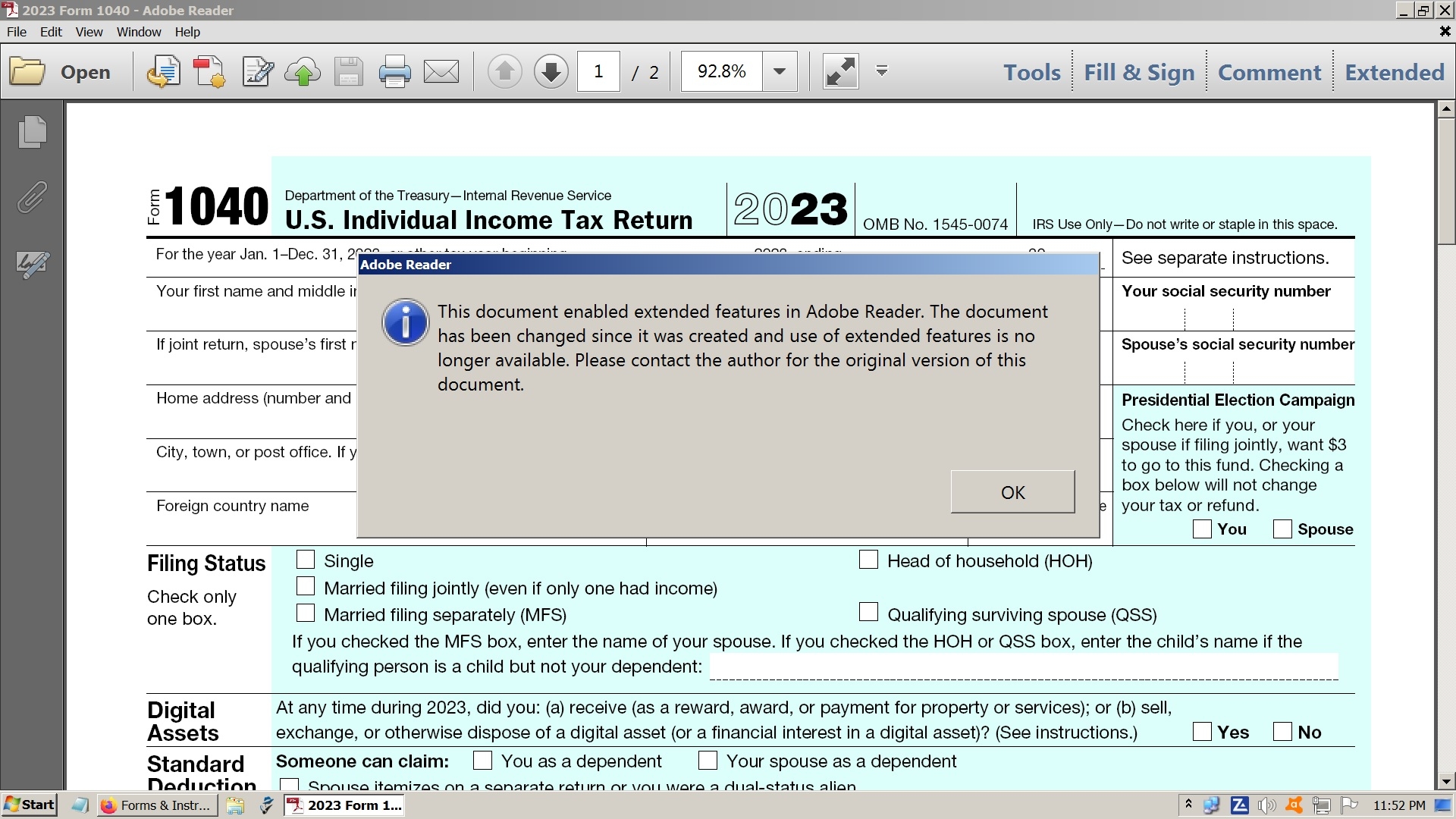
Task: Check Digital Assets No box
Action: coord(1282,731)
